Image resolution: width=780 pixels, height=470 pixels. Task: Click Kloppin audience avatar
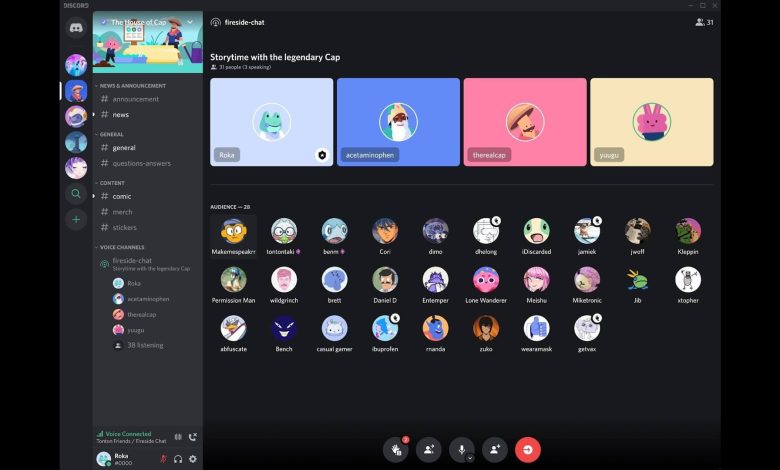[688, 231]
